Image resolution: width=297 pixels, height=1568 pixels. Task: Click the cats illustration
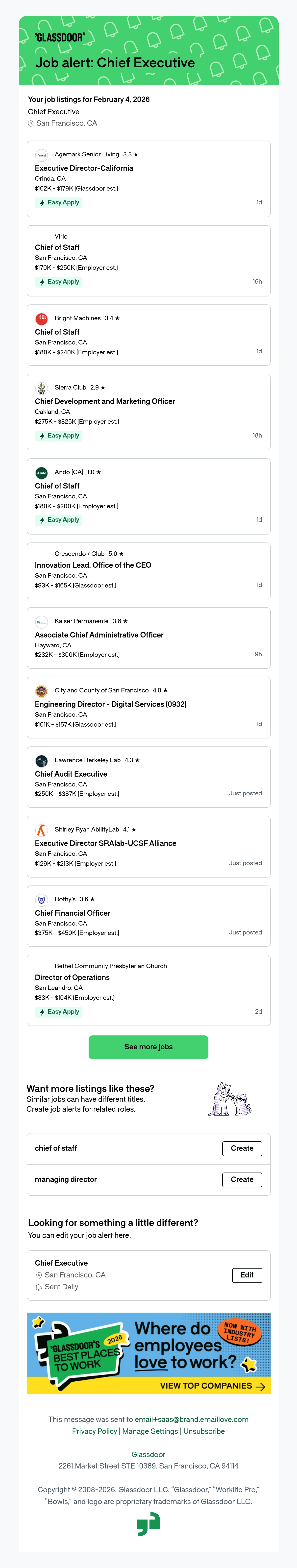(x=230, y=1099)
